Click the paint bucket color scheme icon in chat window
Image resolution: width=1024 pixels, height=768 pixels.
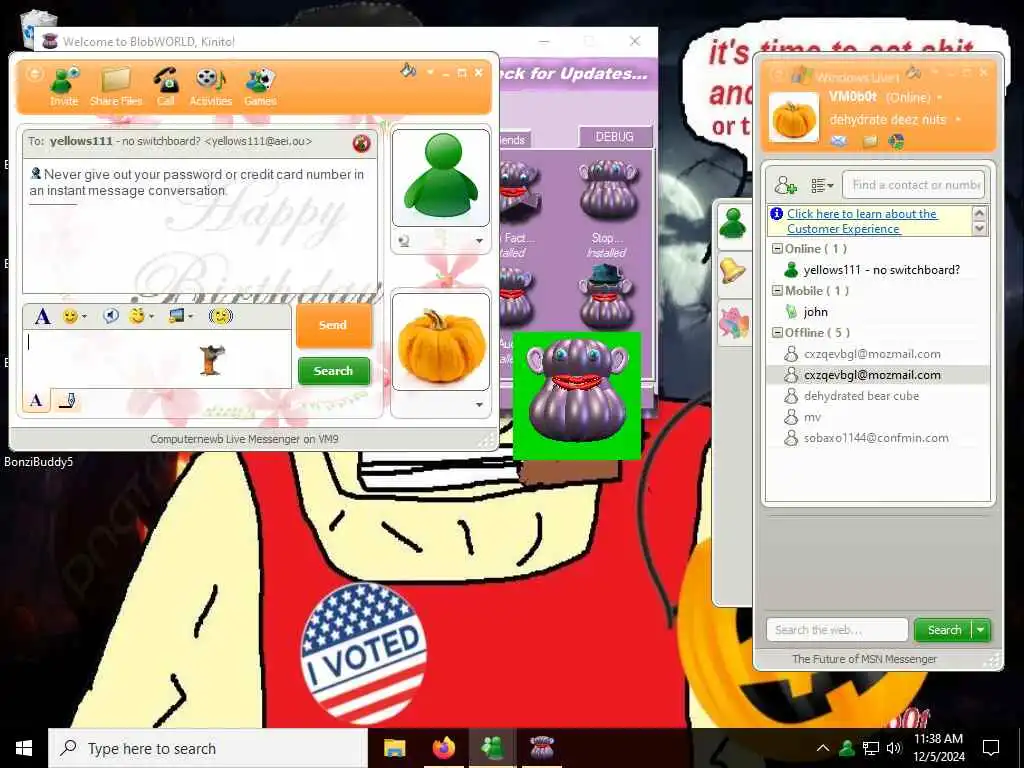click(409, 70)
